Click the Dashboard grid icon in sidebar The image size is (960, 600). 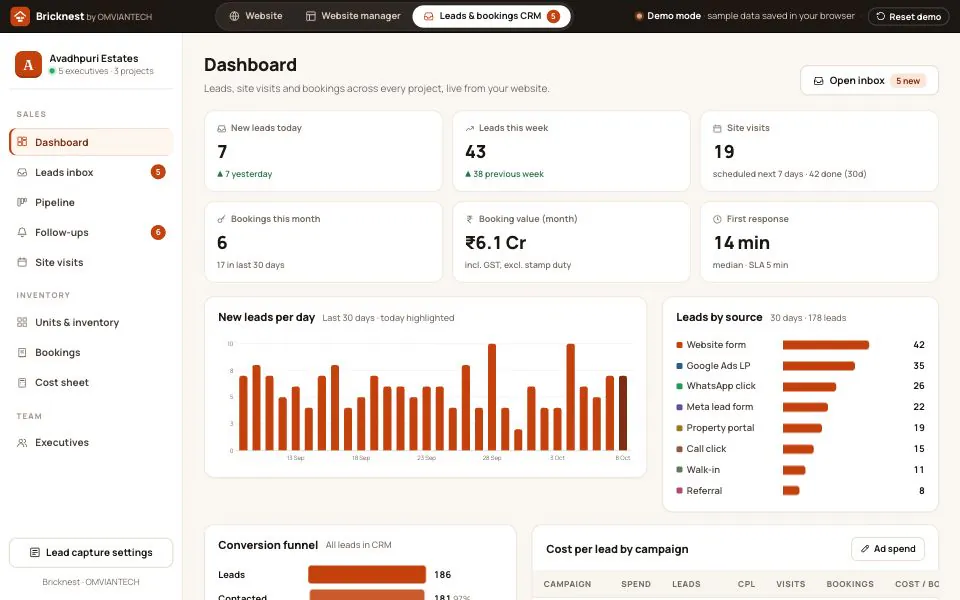pyautogui.click(x=22, y=142)
